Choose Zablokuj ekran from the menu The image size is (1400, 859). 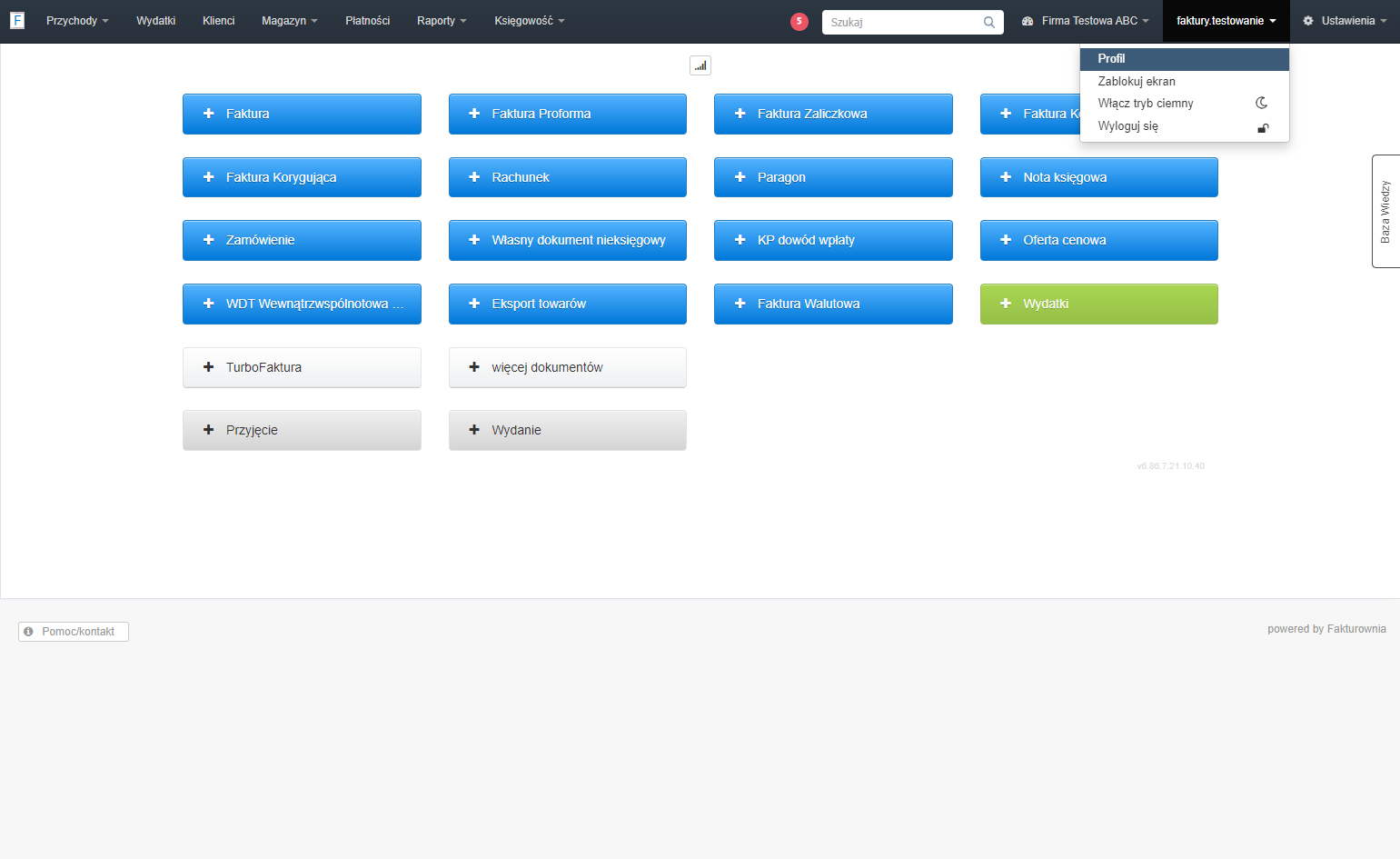[x=1185, y=81]
